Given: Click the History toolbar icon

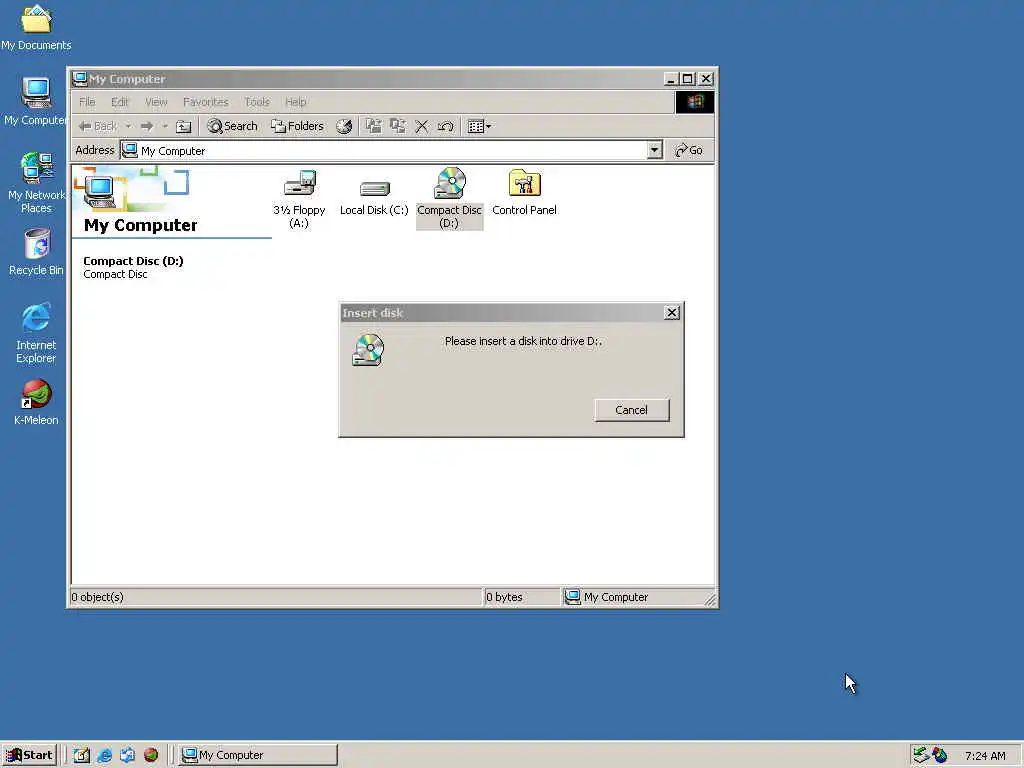Looking at the screenshot, I should tap(344, 126).
